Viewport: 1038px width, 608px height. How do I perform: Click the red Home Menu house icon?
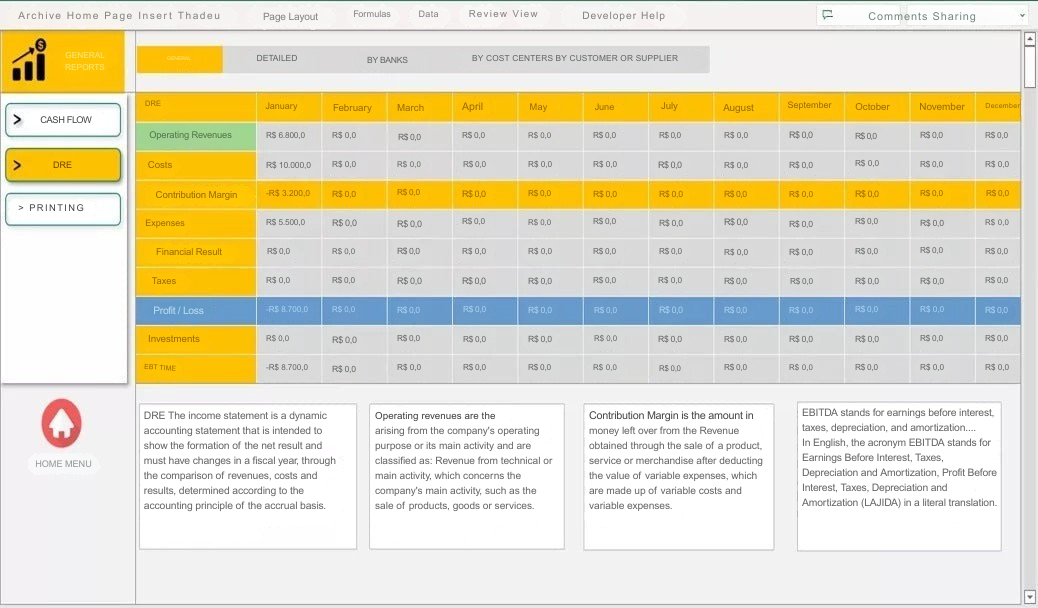point(61,422)
